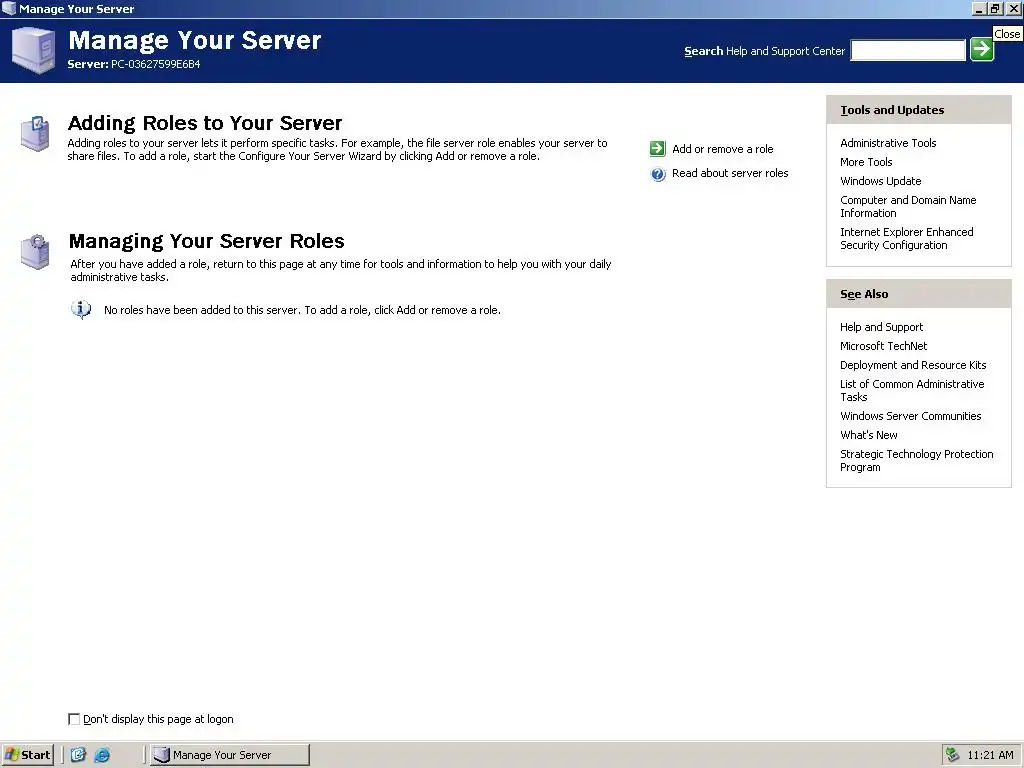The width and height of the screenshot is (1024, 768).
Task: Open Deployment and Resource Kits link
Action: (913, 365)
